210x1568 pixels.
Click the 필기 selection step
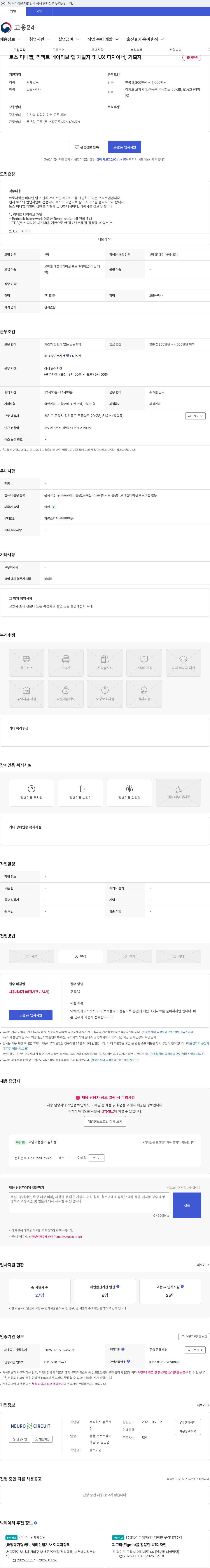(130, 956)
